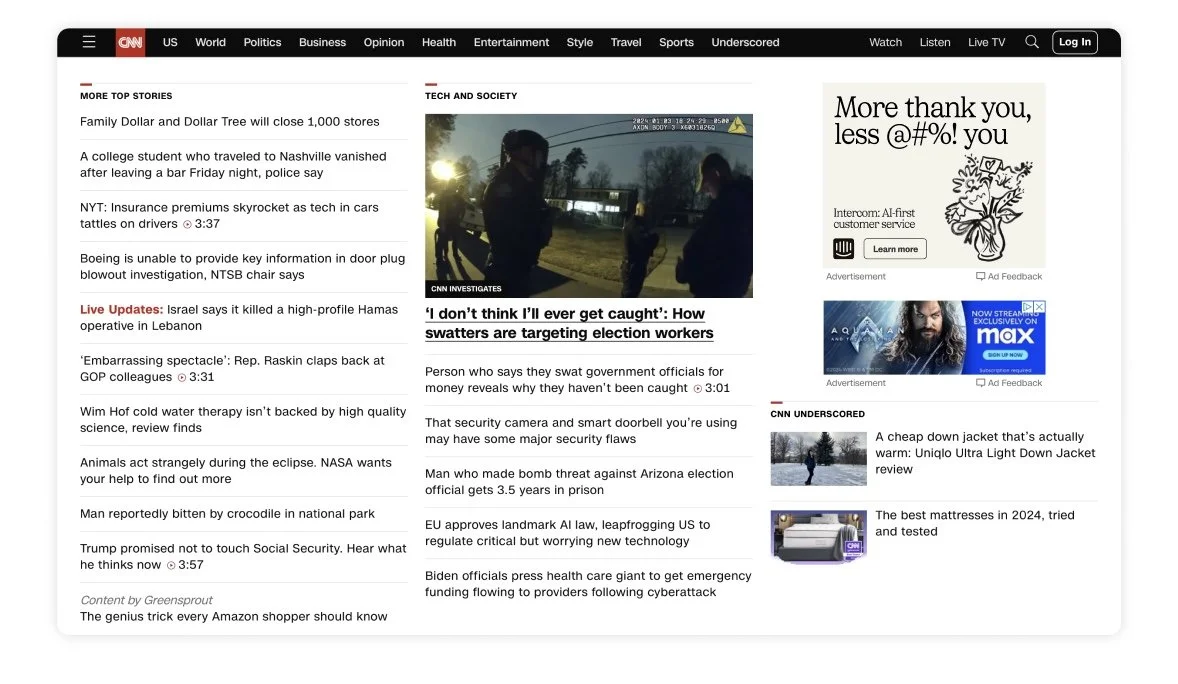Click Listen in the top bar

point(935,42)
